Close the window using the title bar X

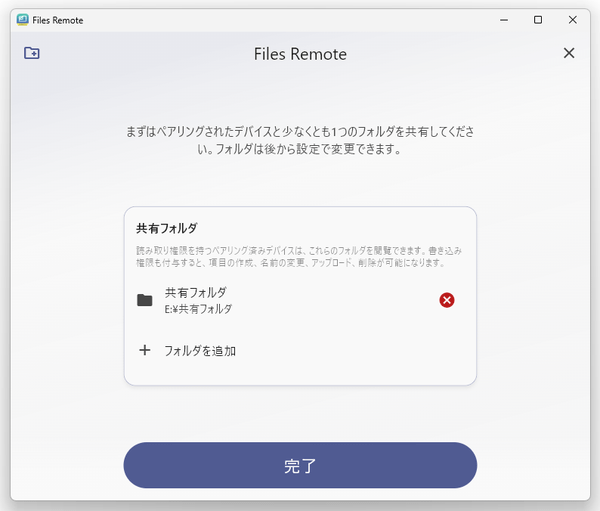pos(572,20)
